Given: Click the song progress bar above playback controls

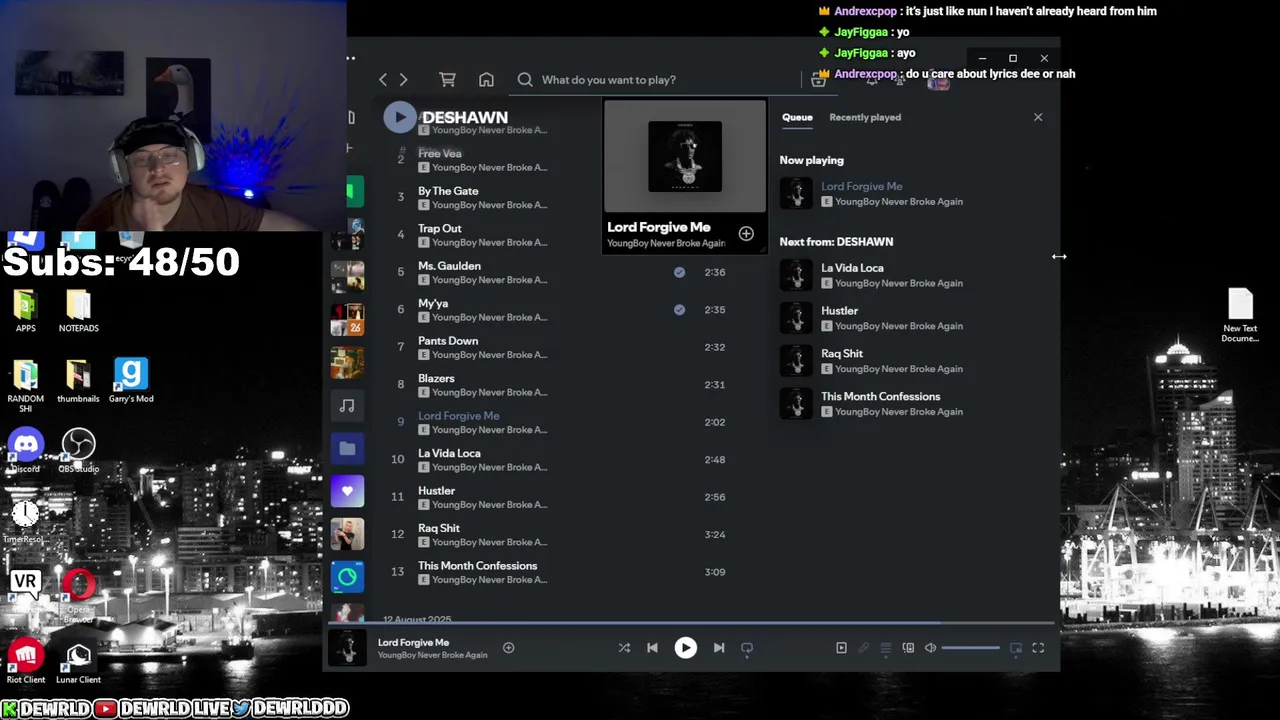Looking at the screenshot, I should pyautogui.click(x=690, y=623).
